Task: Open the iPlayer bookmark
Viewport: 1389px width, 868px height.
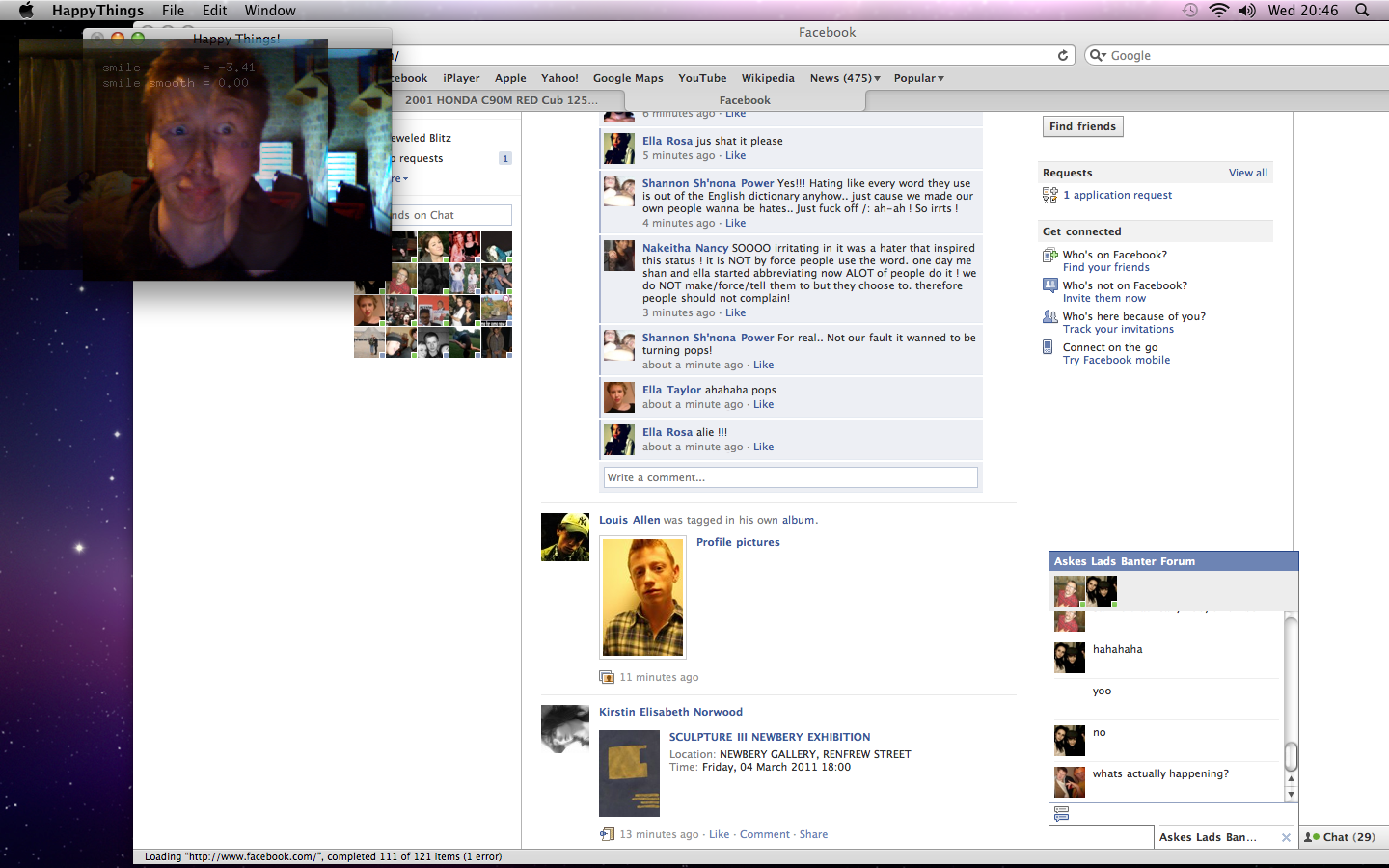Action: click(461, 78)
